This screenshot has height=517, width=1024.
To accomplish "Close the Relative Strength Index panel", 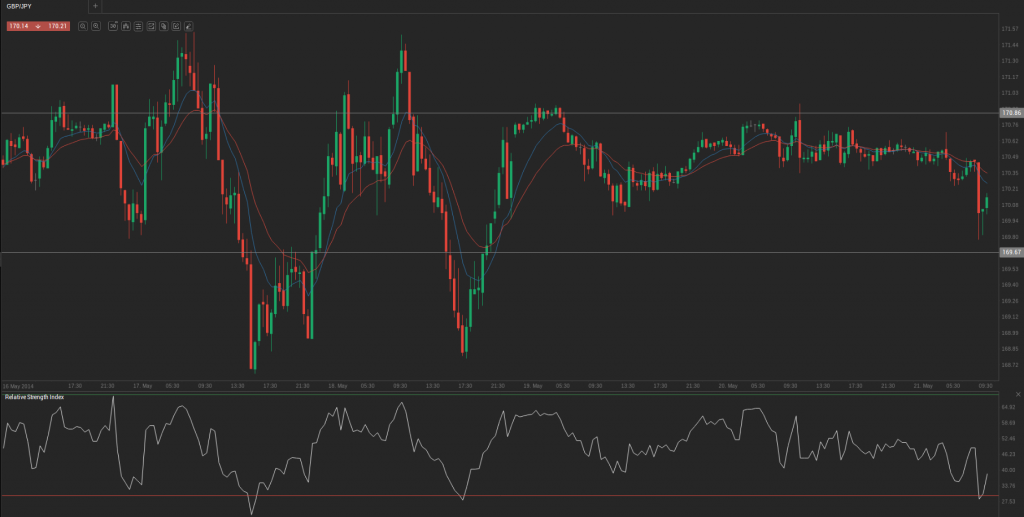I will click(1017, 394).
